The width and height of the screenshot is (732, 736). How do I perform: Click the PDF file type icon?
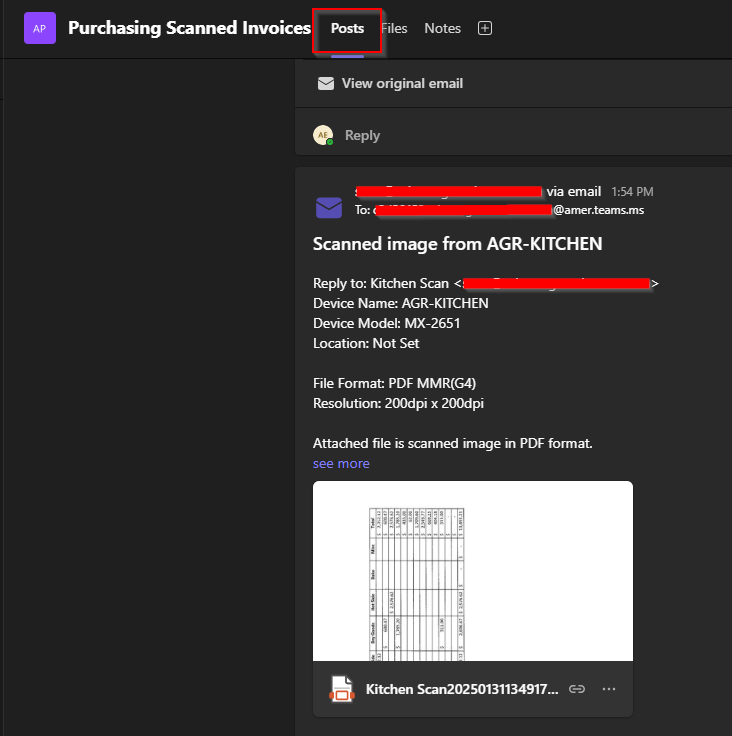point(341,689)
